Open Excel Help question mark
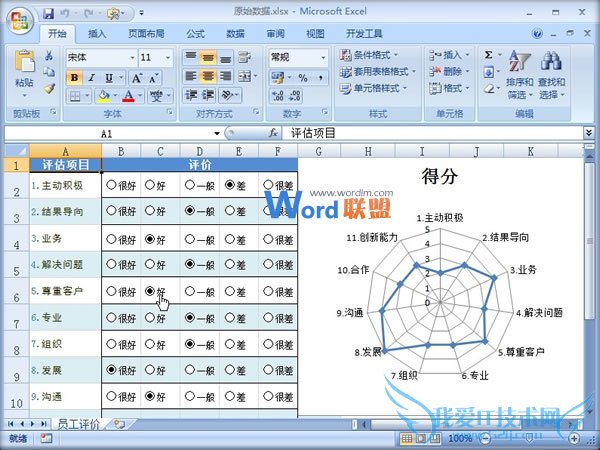This screenshot has height=450, width=600. pyautogui.click(x=537, y=34)
